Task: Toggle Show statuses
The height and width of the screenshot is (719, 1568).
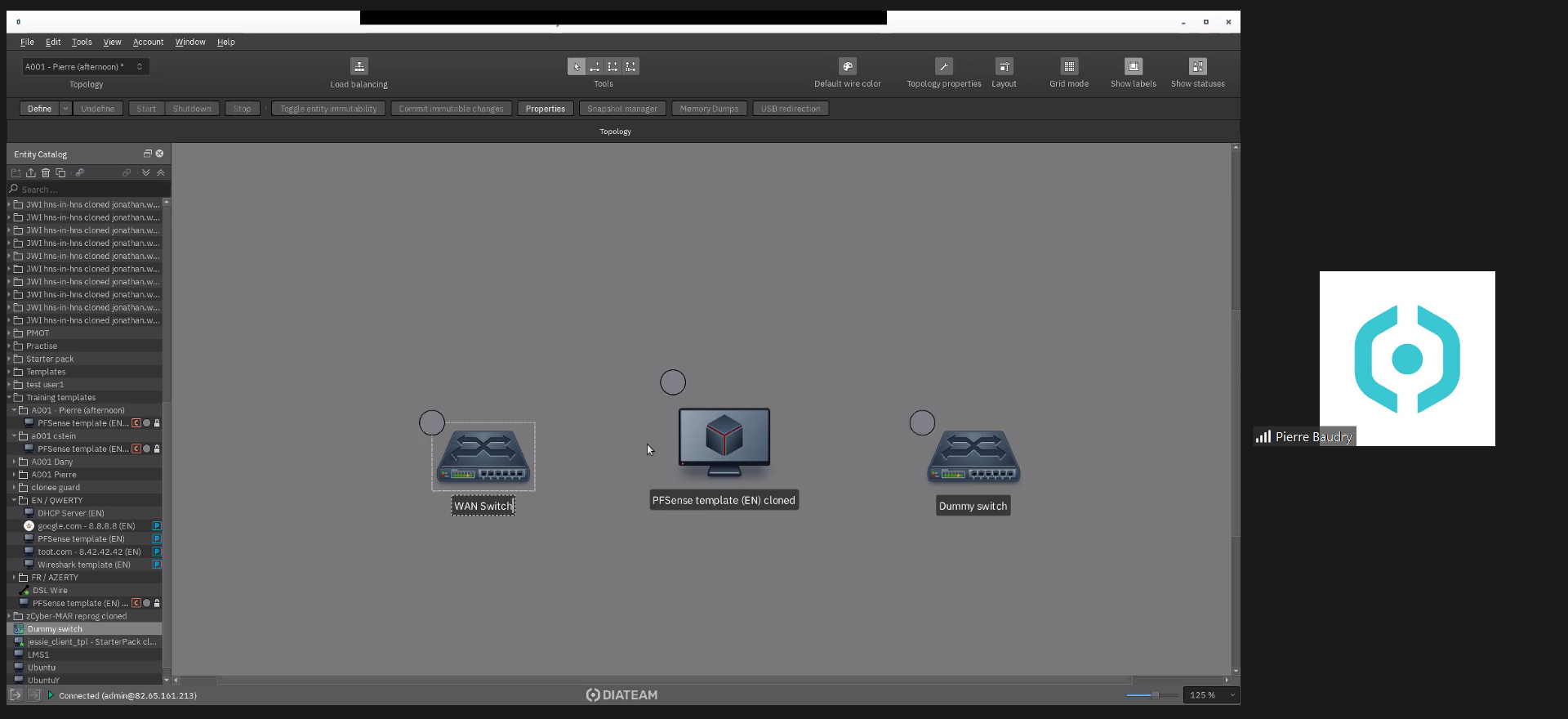Action: click(1197, 67)
